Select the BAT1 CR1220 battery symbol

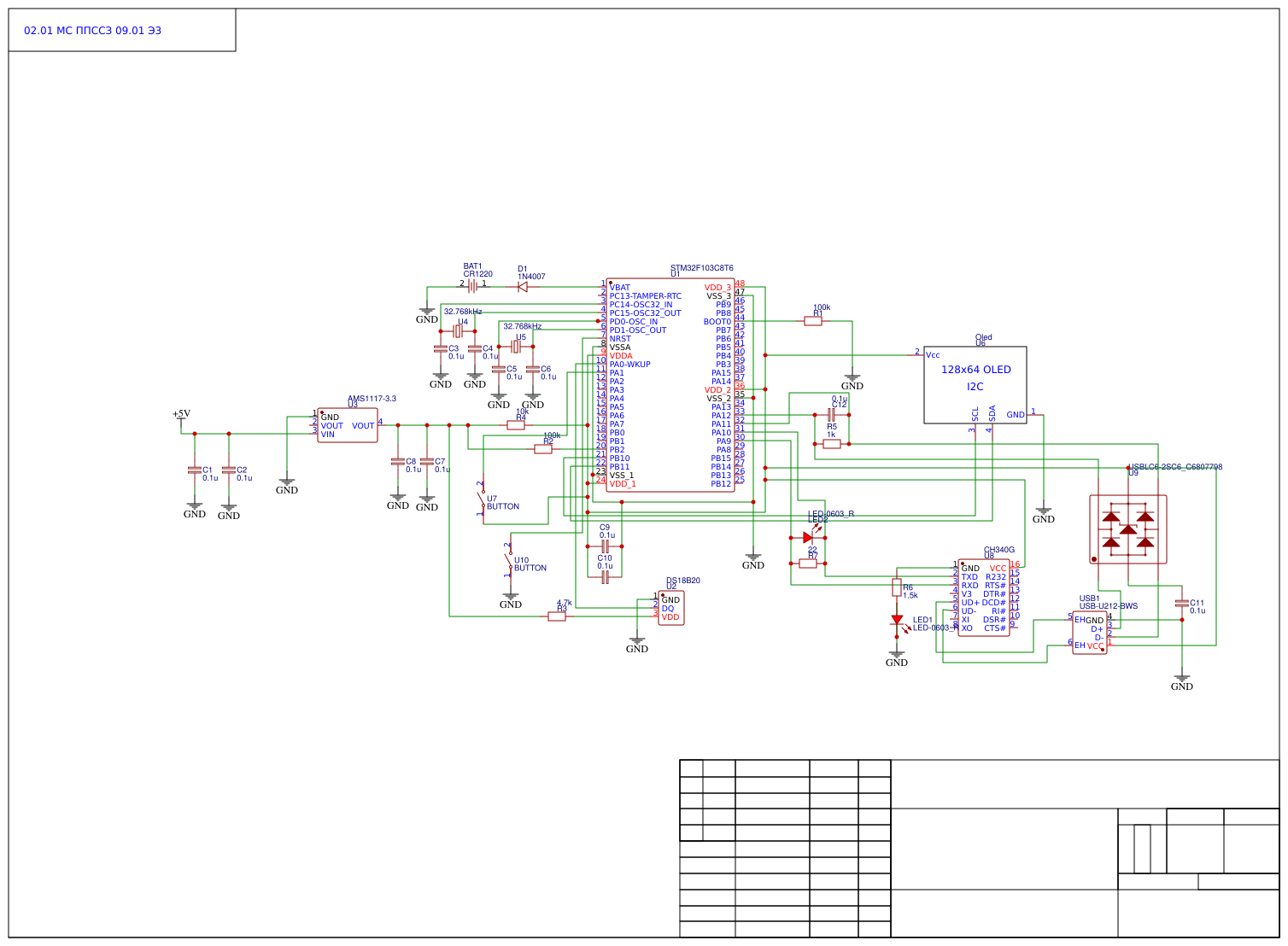471,287
